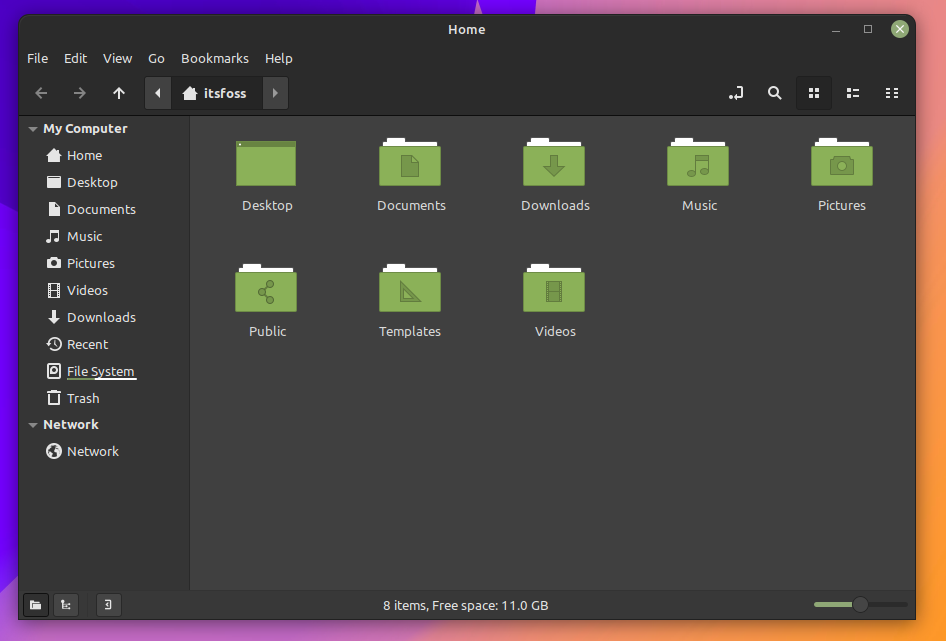Collapse the Network section

click(x=33, y=425)
